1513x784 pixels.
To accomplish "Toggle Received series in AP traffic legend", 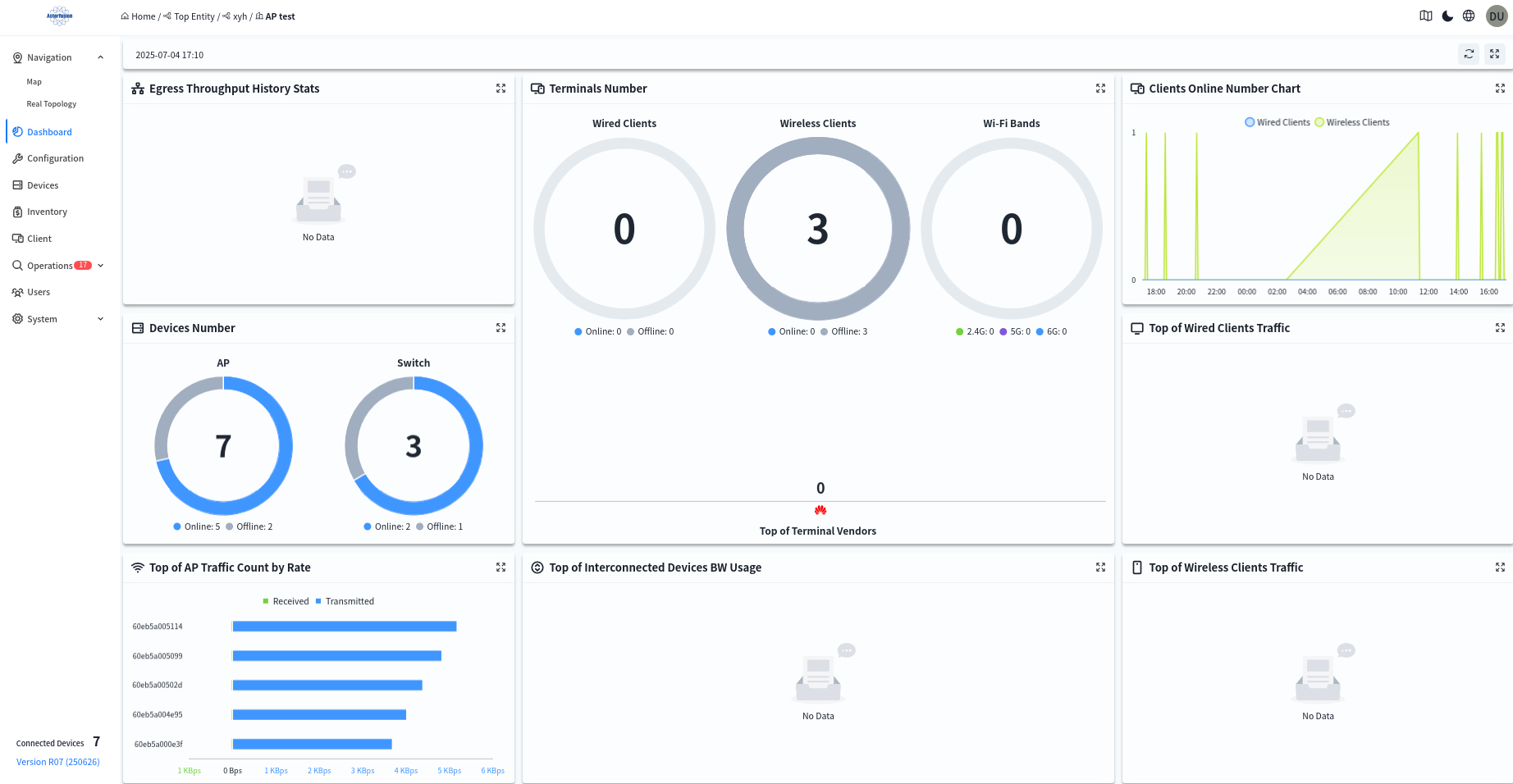I will pyautogui.click(x=286, y=601).
